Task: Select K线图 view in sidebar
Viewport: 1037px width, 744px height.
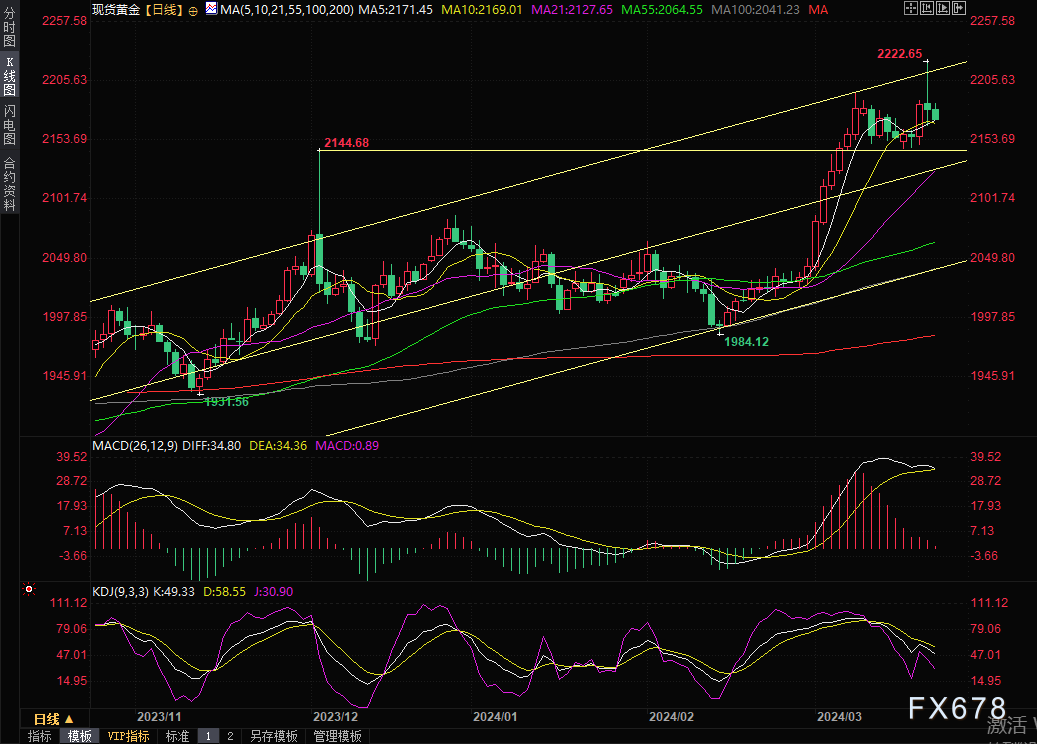Action: coord(9,76)
